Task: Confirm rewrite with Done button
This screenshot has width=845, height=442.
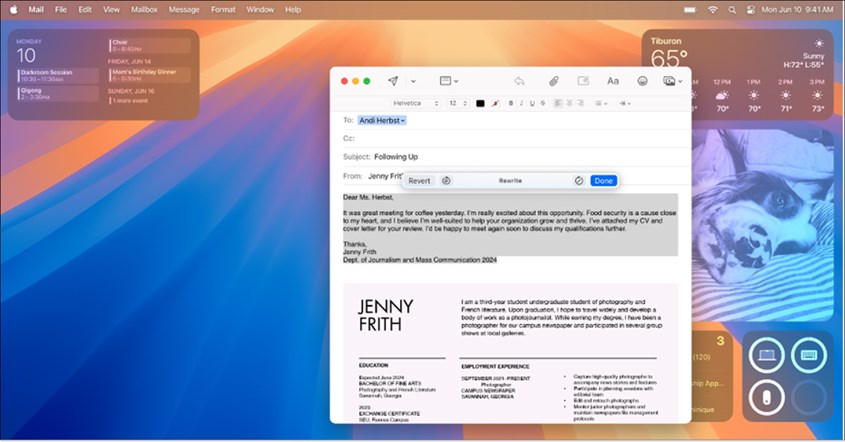Action: (604, 181)
